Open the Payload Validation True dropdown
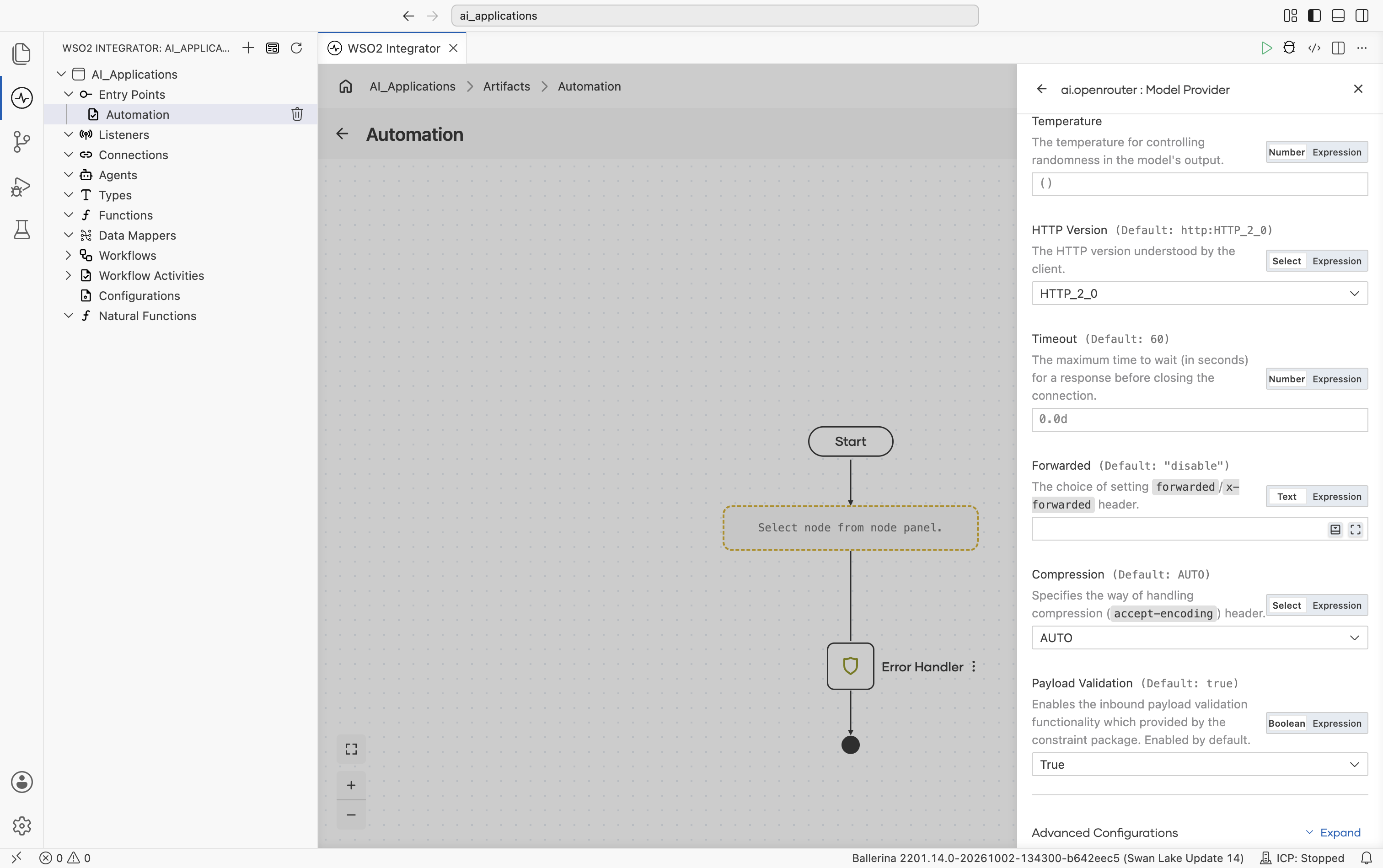Viewport: 1383px width, 868px height. click(1199, 765)
